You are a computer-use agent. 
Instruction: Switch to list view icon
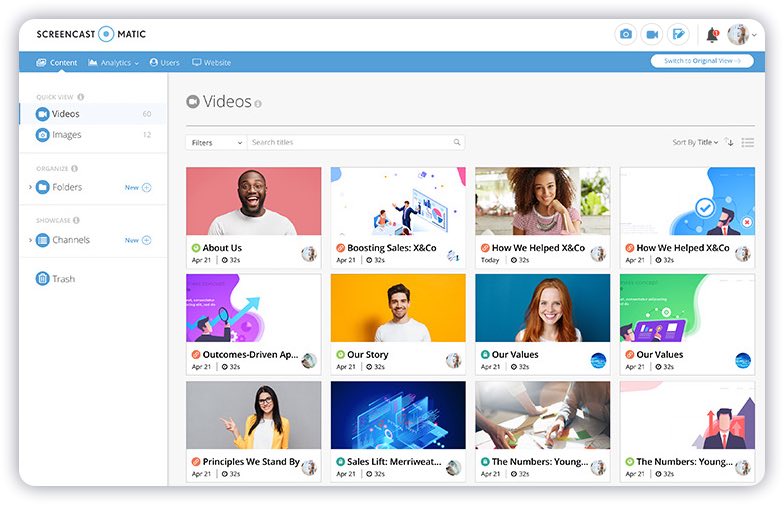pos(748,142)
